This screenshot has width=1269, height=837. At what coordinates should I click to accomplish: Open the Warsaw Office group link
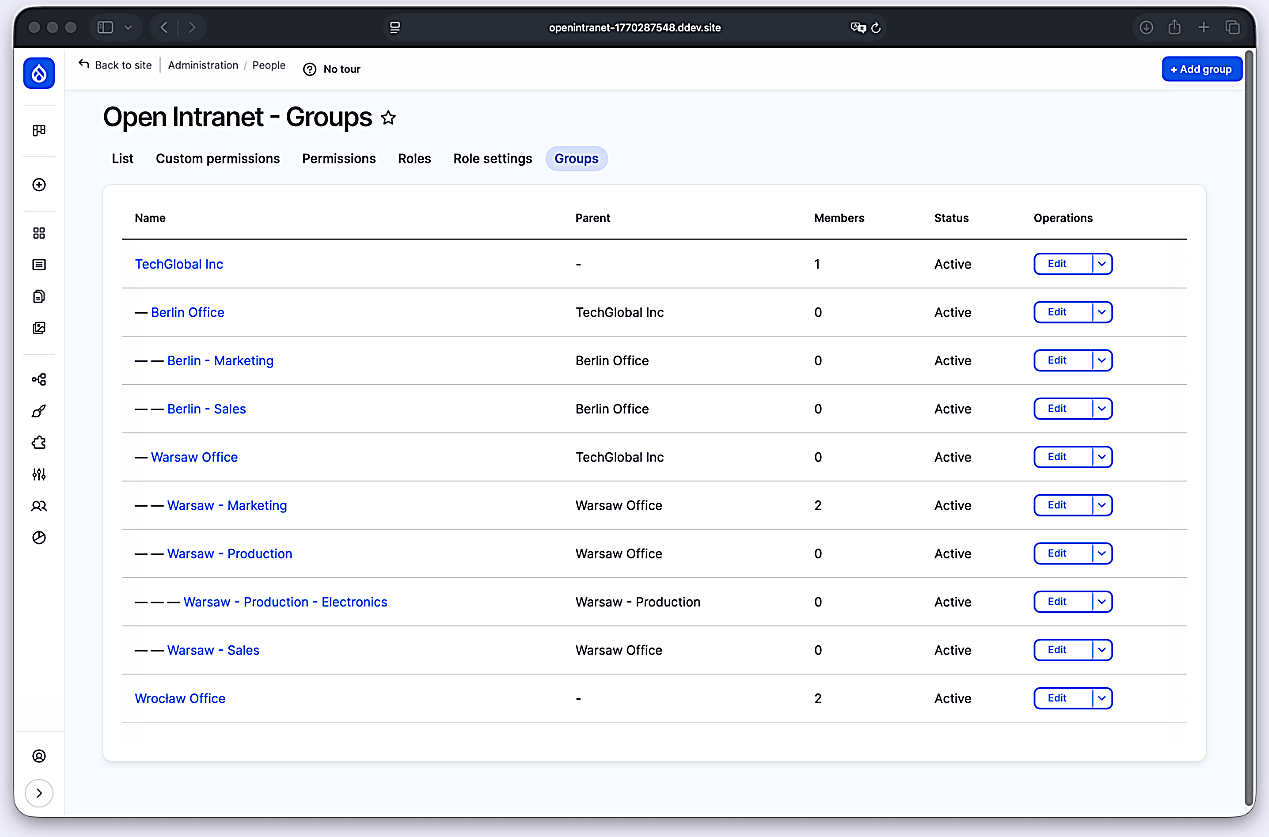point(194,457)
